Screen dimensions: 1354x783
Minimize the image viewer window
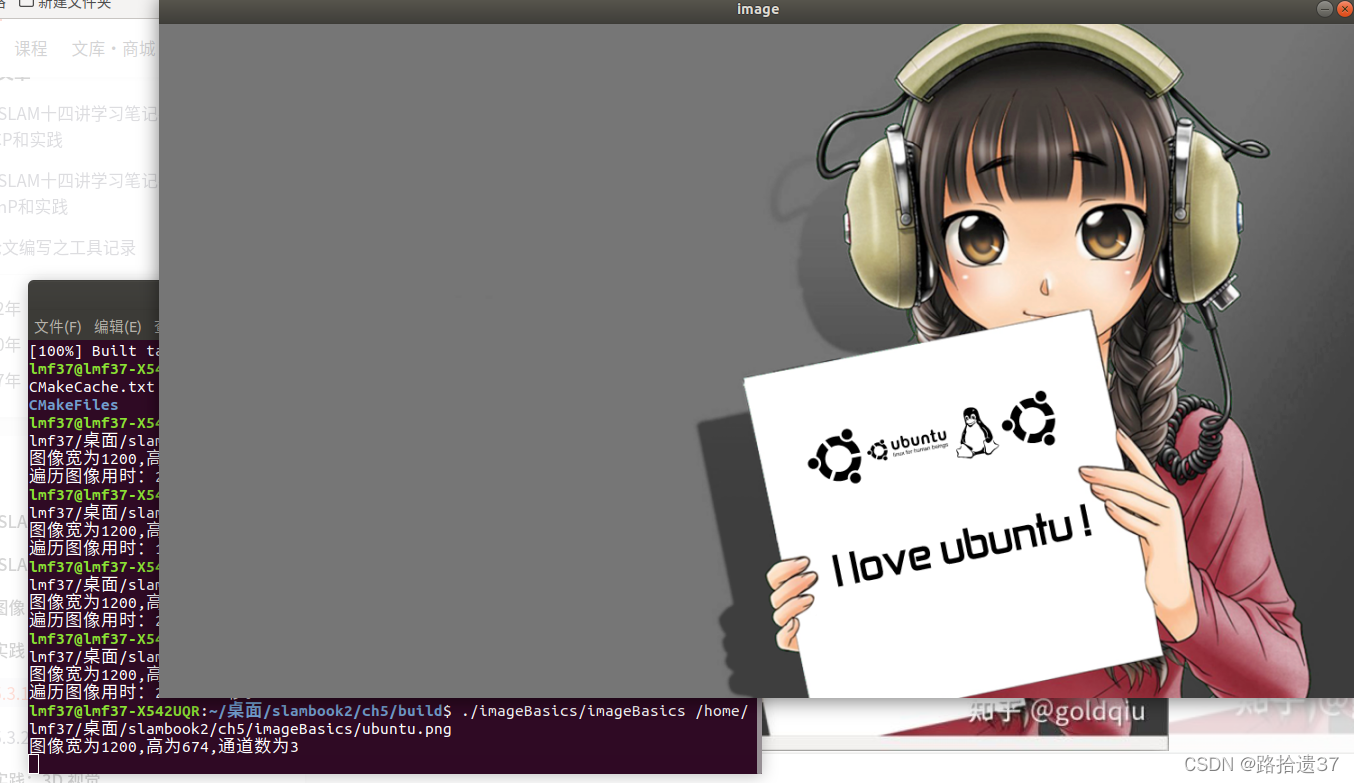tap(1325, 9)
